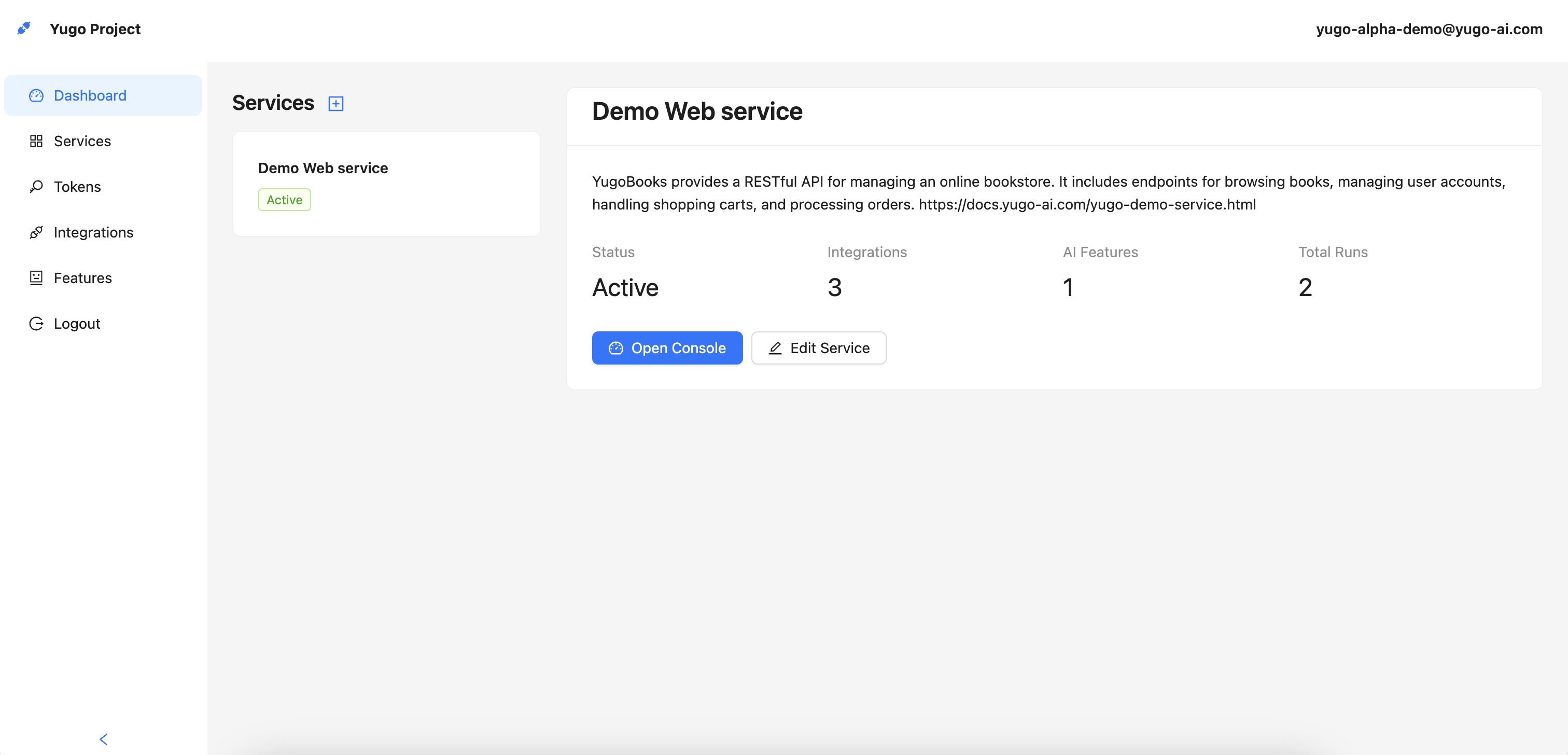Click the Yugo Project logo icon
Screen dimensions: 1568x755
(x=24, y=28)
